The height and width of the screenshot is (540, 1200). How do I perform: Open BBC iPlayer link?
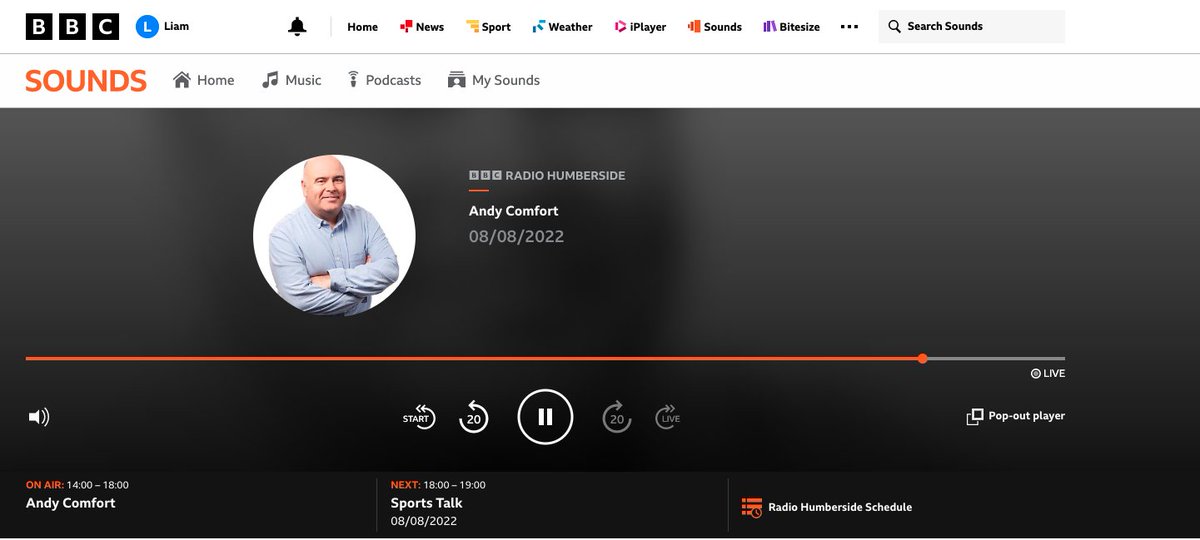(640, 27)
